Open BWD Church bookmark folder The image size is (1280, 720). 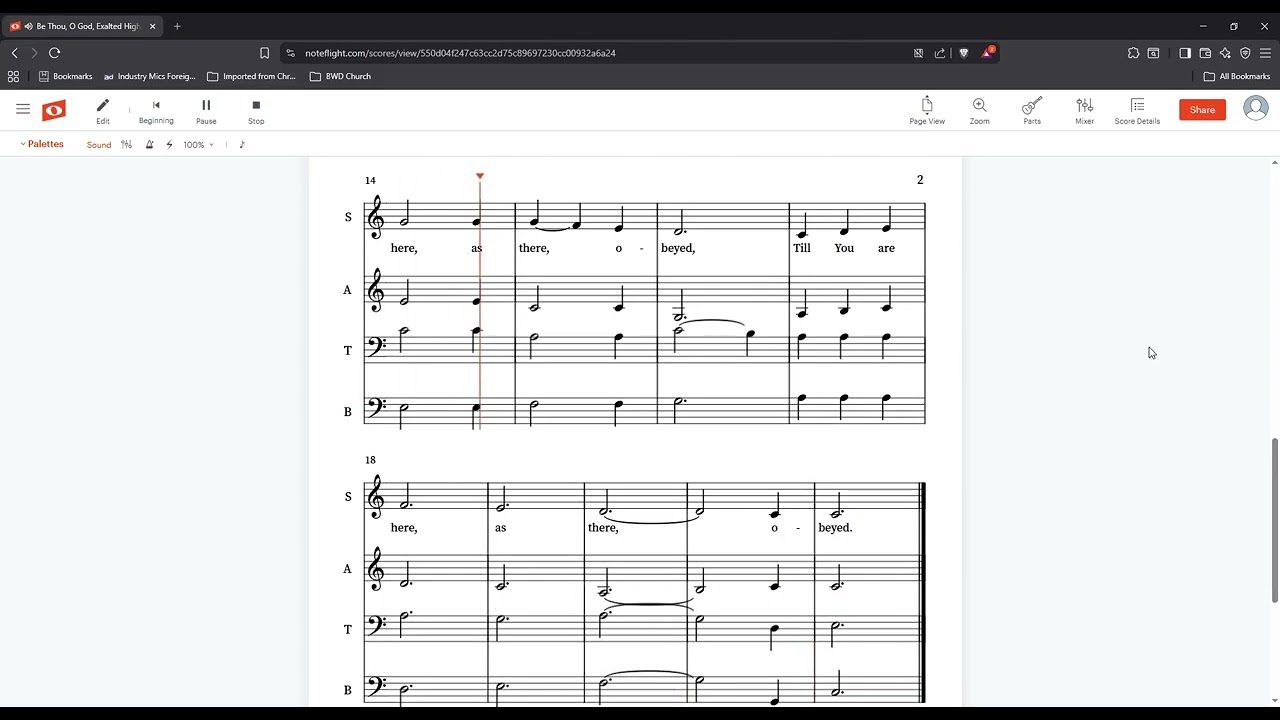pyautogui.click(x=340, y=76)
